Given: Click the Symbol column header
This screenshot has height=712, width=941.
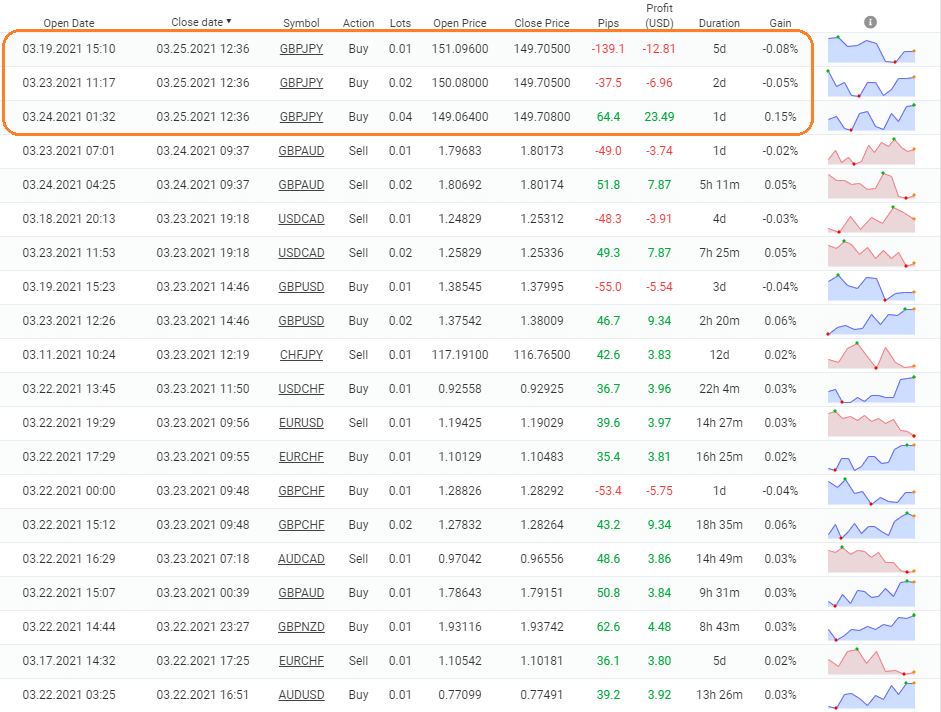Looking at the screenshot, I should (x=301, y=23).
